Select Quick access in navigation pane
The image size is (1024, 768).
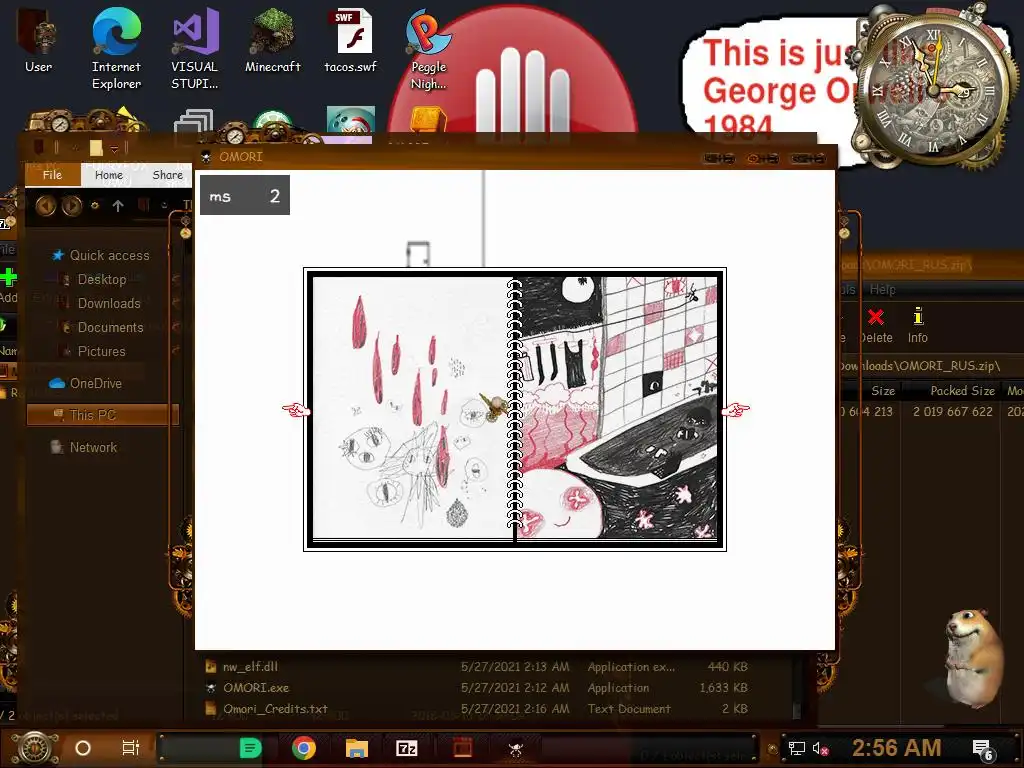(109, 255)
